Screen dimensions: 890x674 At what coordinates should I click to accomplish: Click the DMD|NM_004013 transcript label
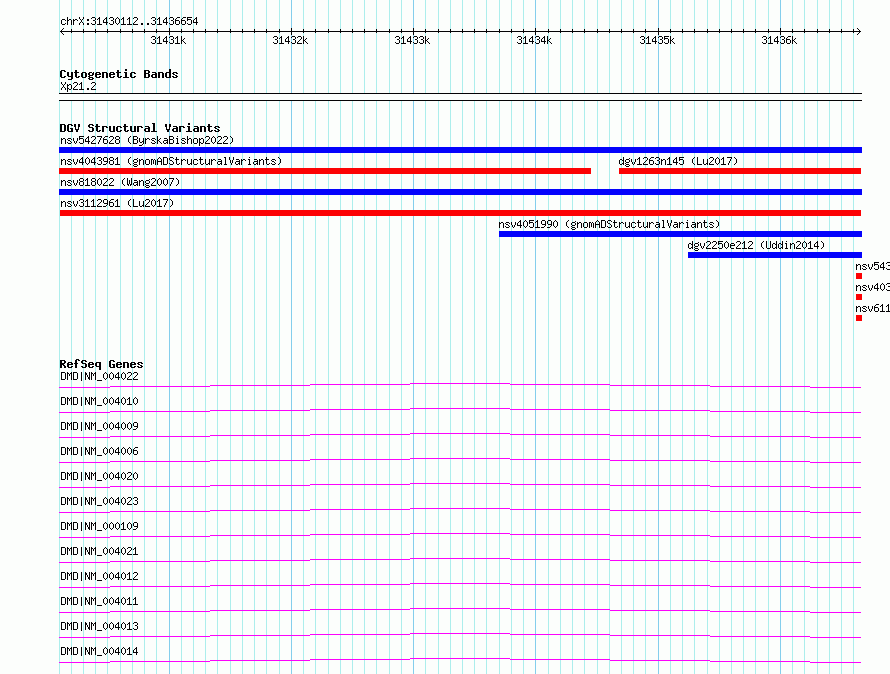pyautogui.click(x=99, y=626)
